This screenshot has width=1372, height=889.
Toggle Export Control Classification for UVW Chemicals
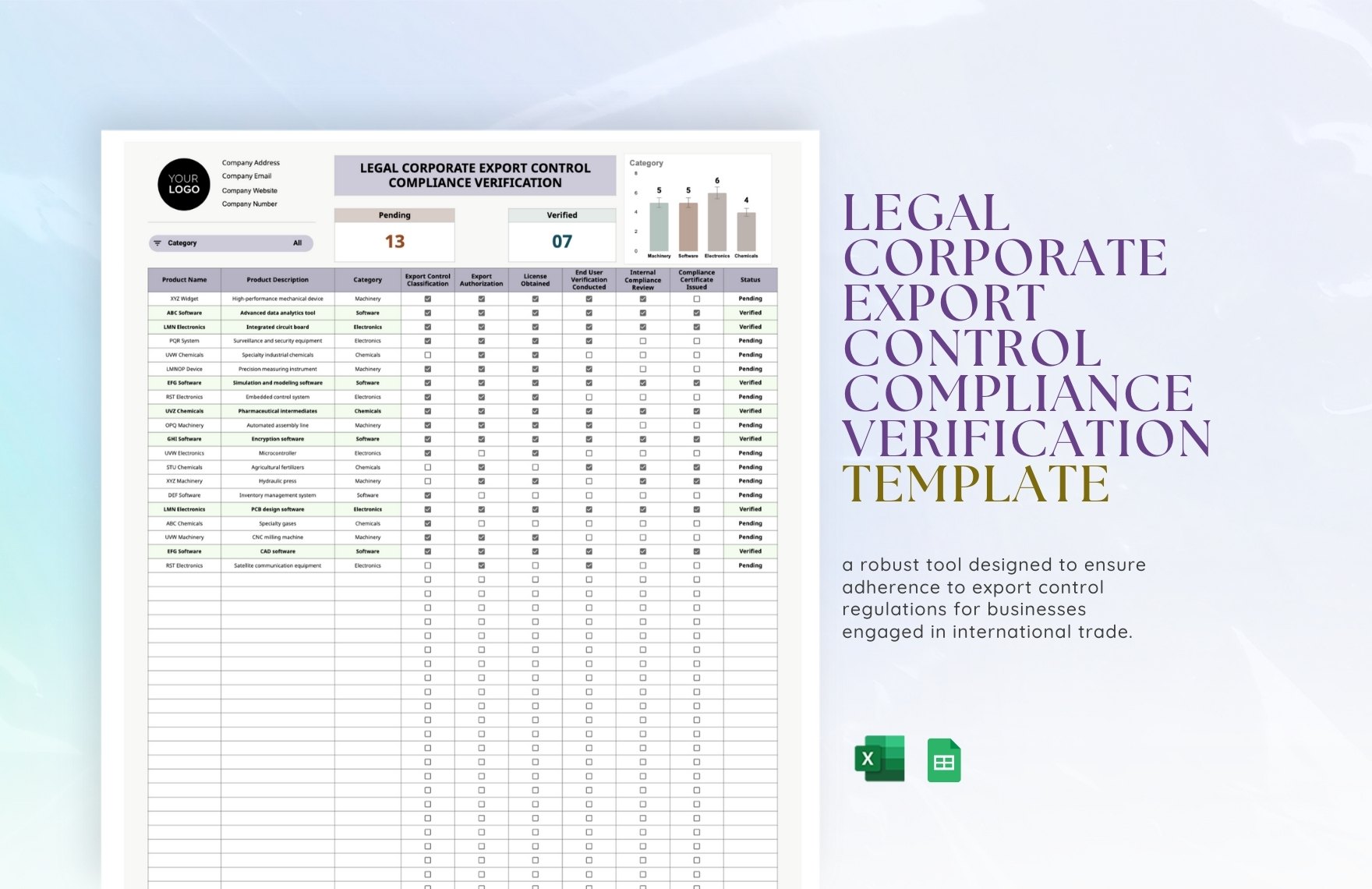(428, 355)
